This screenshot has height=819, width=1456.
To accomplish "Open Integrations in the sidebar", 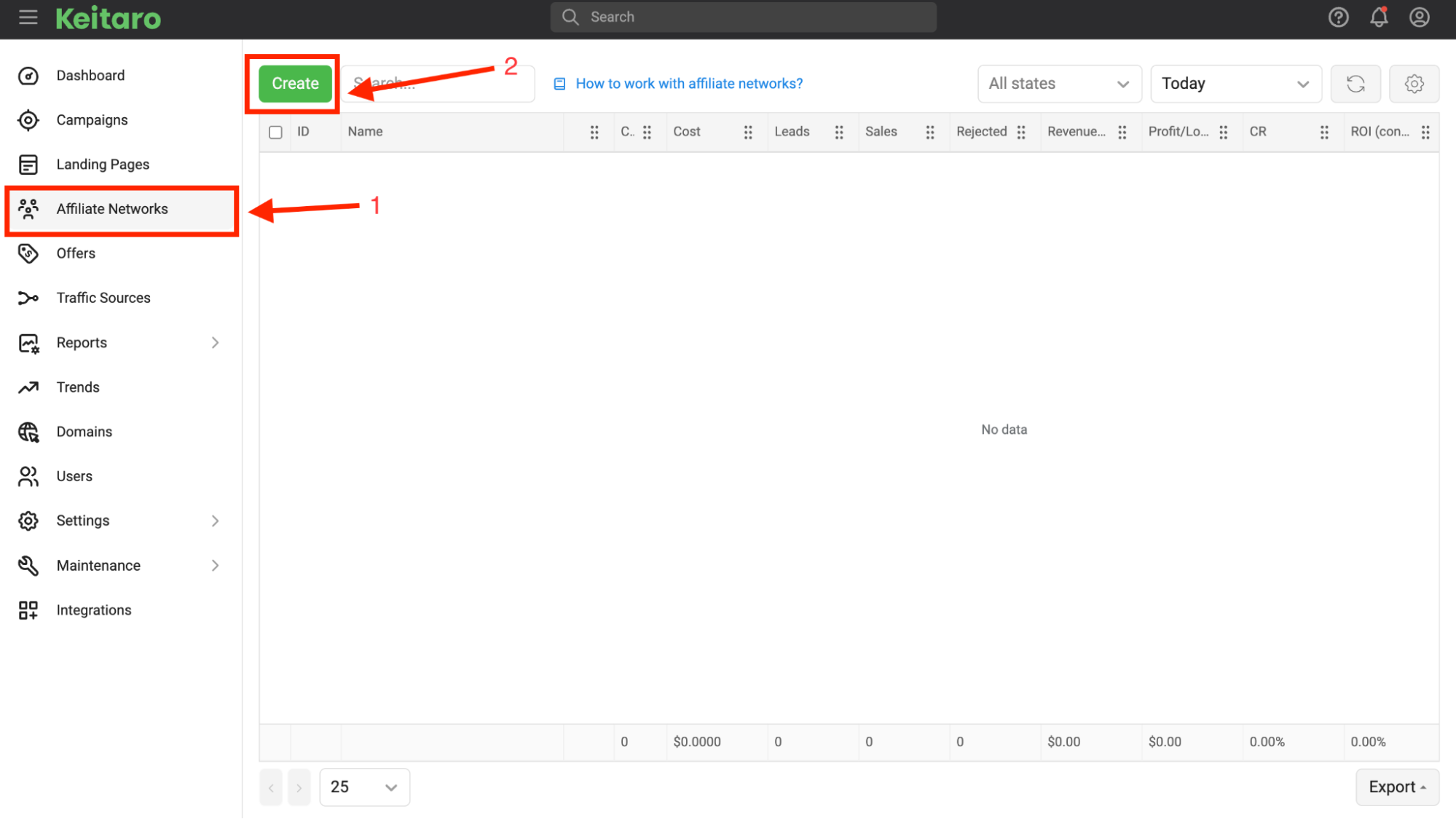I will coord(120,610).
